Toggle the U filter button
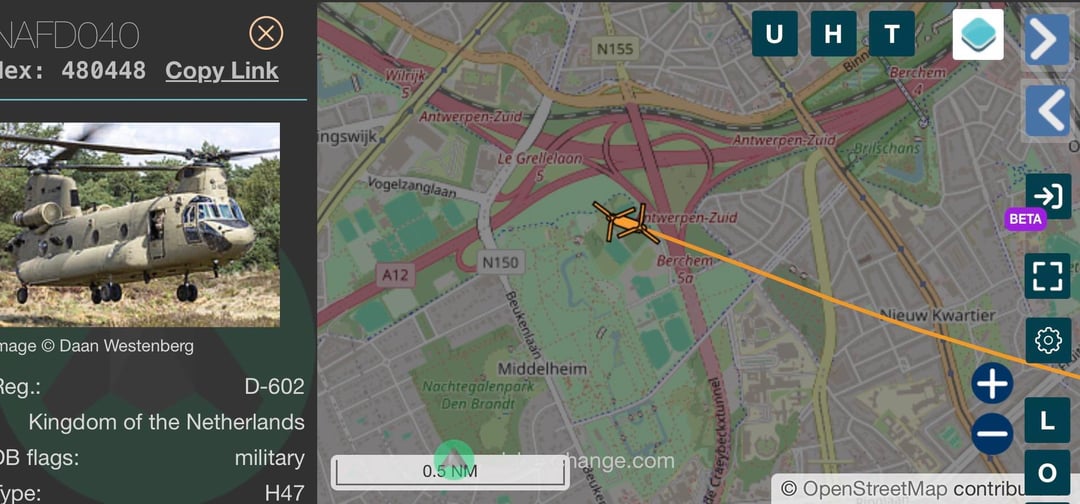 coord(774,34)
